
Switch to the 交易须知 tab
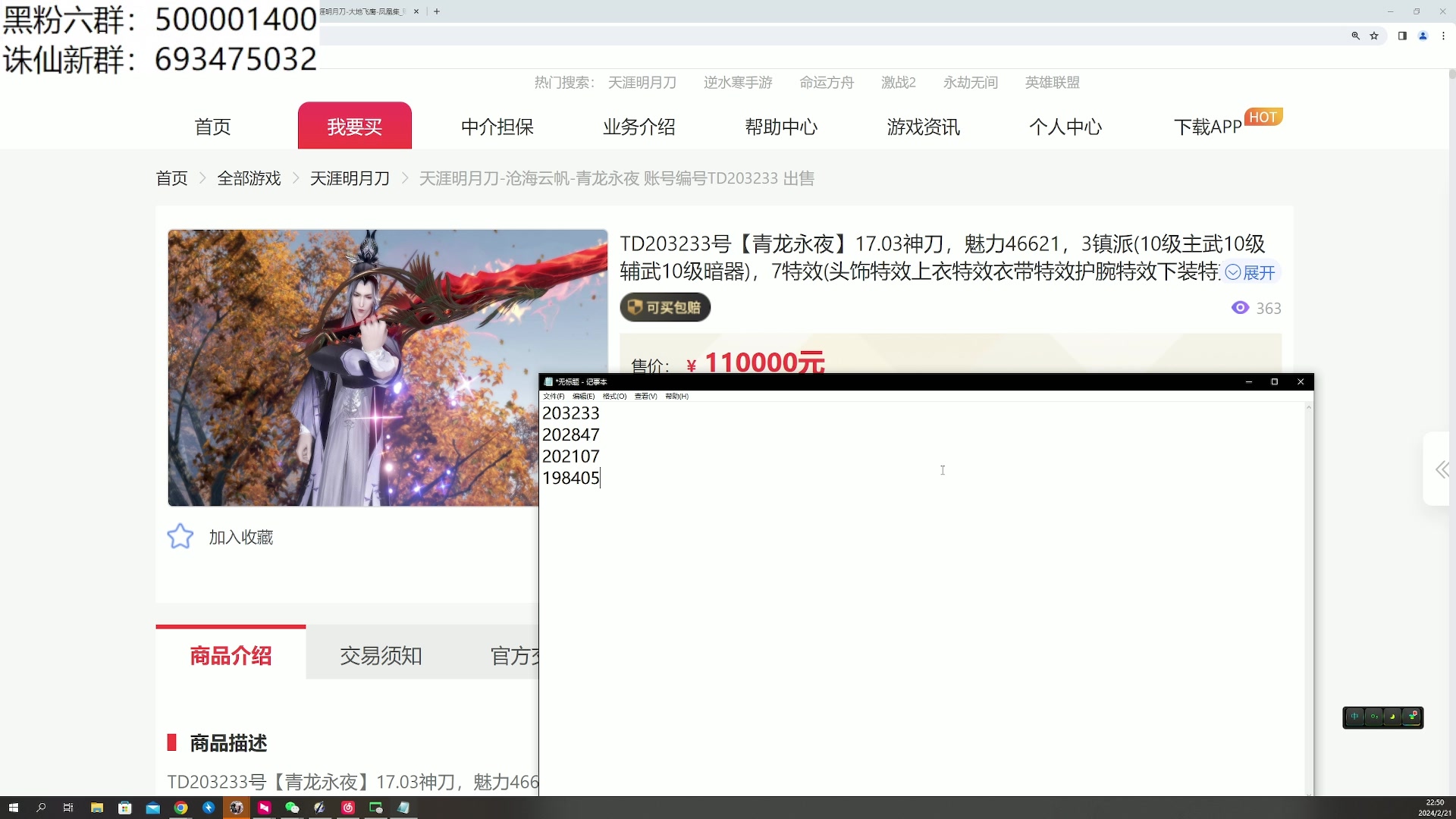[381, 655]
